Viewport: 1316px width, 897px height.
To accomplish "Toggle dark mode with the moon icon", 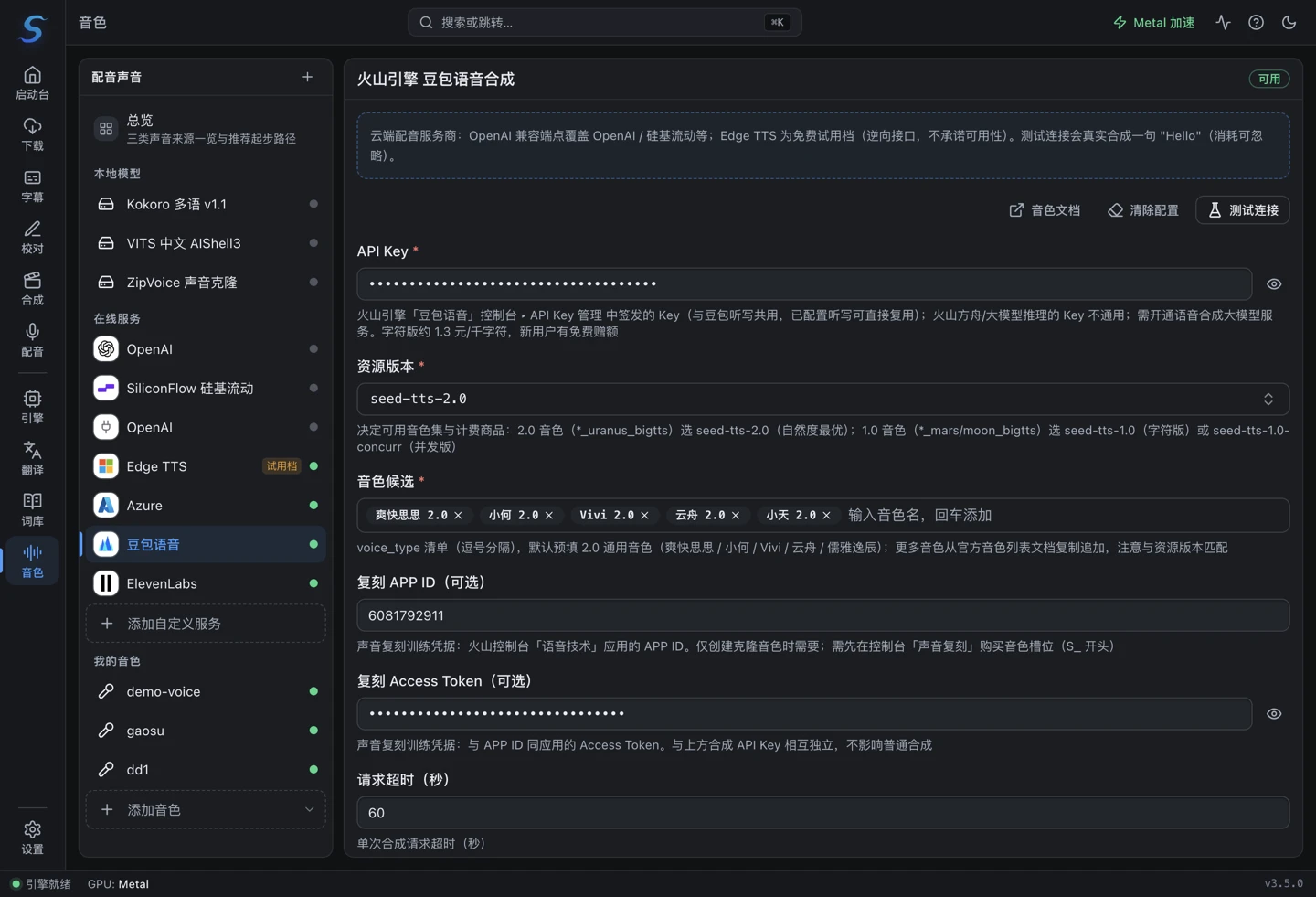I will (x=1289, y=23).
